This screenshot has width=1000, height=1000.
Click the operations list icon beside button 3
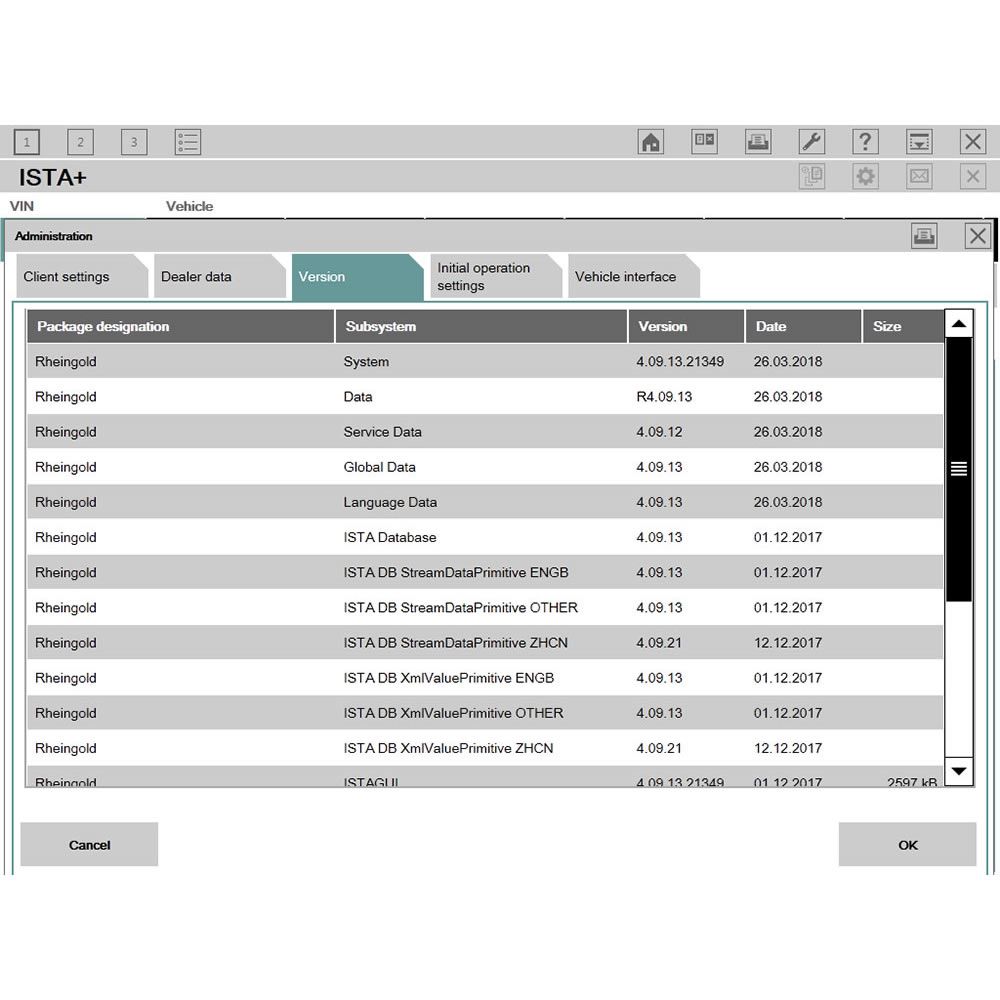click(x=188, y=142)
